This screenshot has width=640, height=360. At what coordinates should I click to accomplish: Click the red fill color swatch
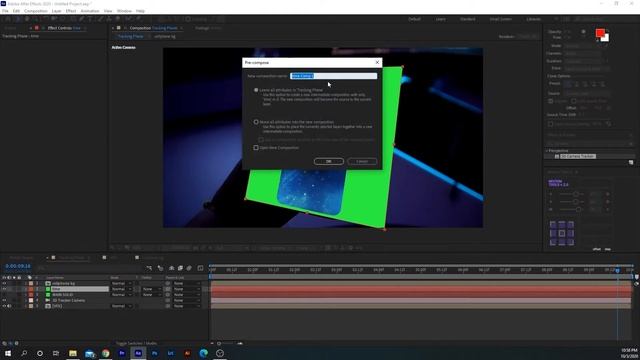(600, 33)
